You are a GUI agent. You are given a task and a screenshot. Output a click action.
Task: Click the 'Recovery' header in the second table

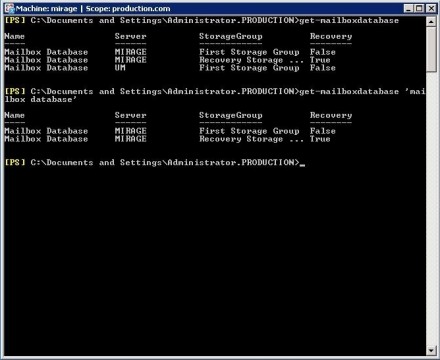(331, 116)
